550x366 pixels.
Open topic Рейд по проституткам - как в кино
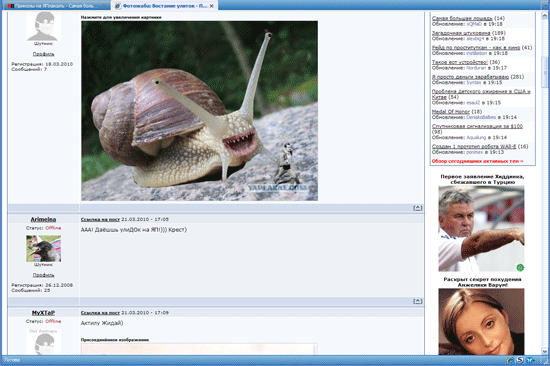(x=476, y=48)
